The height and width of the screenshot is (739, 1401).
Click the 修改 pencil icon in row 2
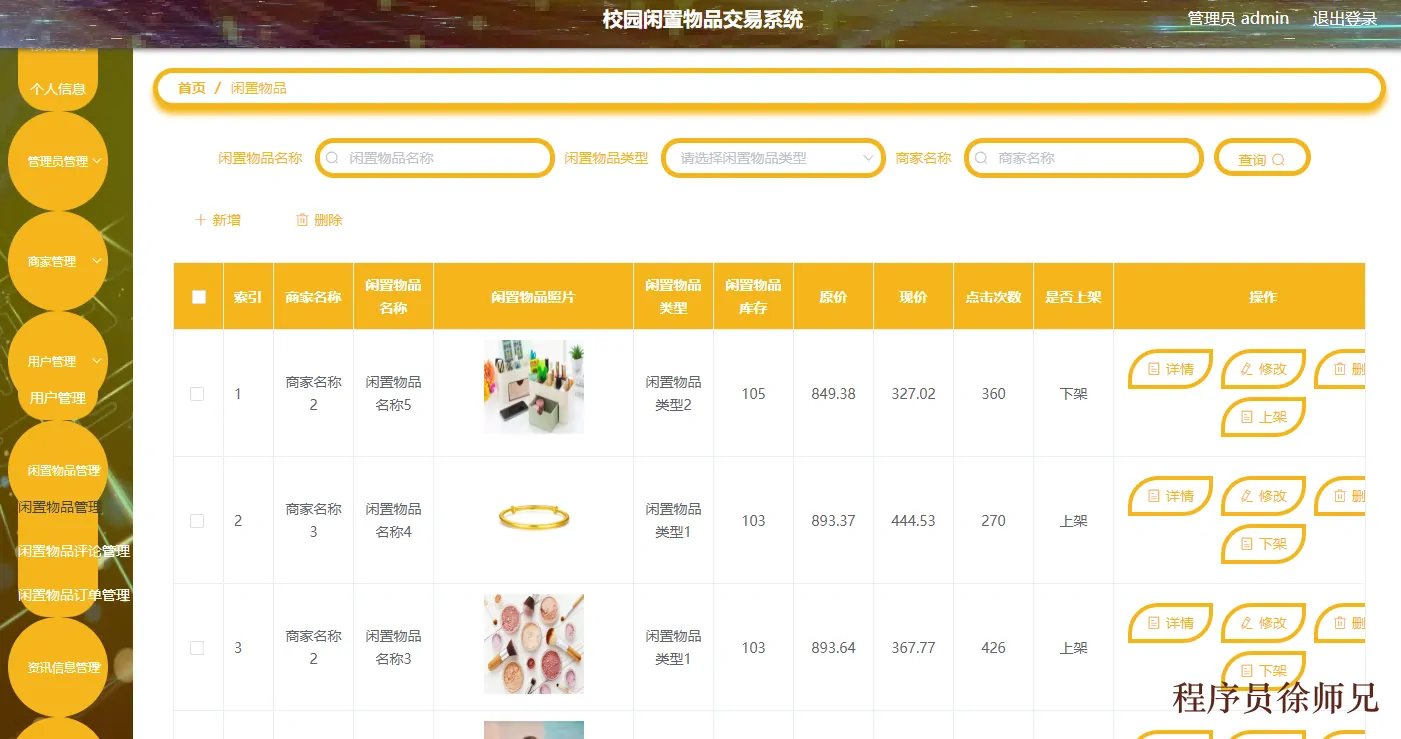(1246, 496)
